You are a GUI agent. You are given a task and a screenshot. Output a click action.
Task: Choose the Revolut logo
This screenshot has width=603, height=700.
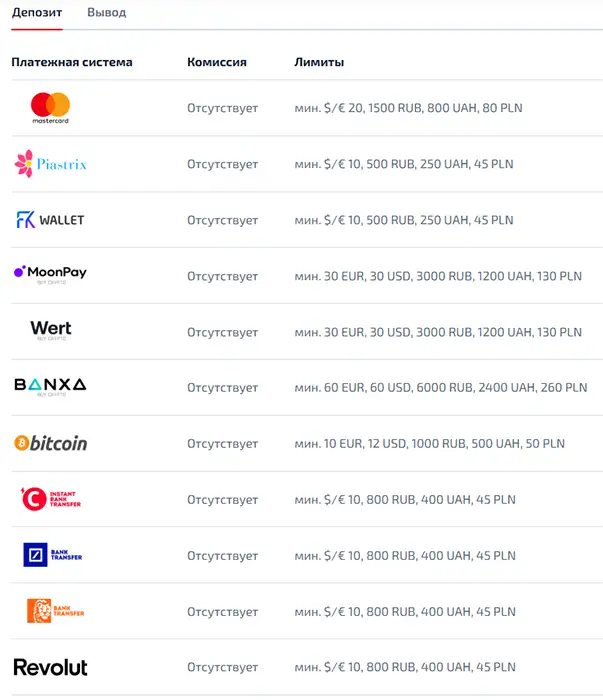pyautogui.click(x=50, y=667)
